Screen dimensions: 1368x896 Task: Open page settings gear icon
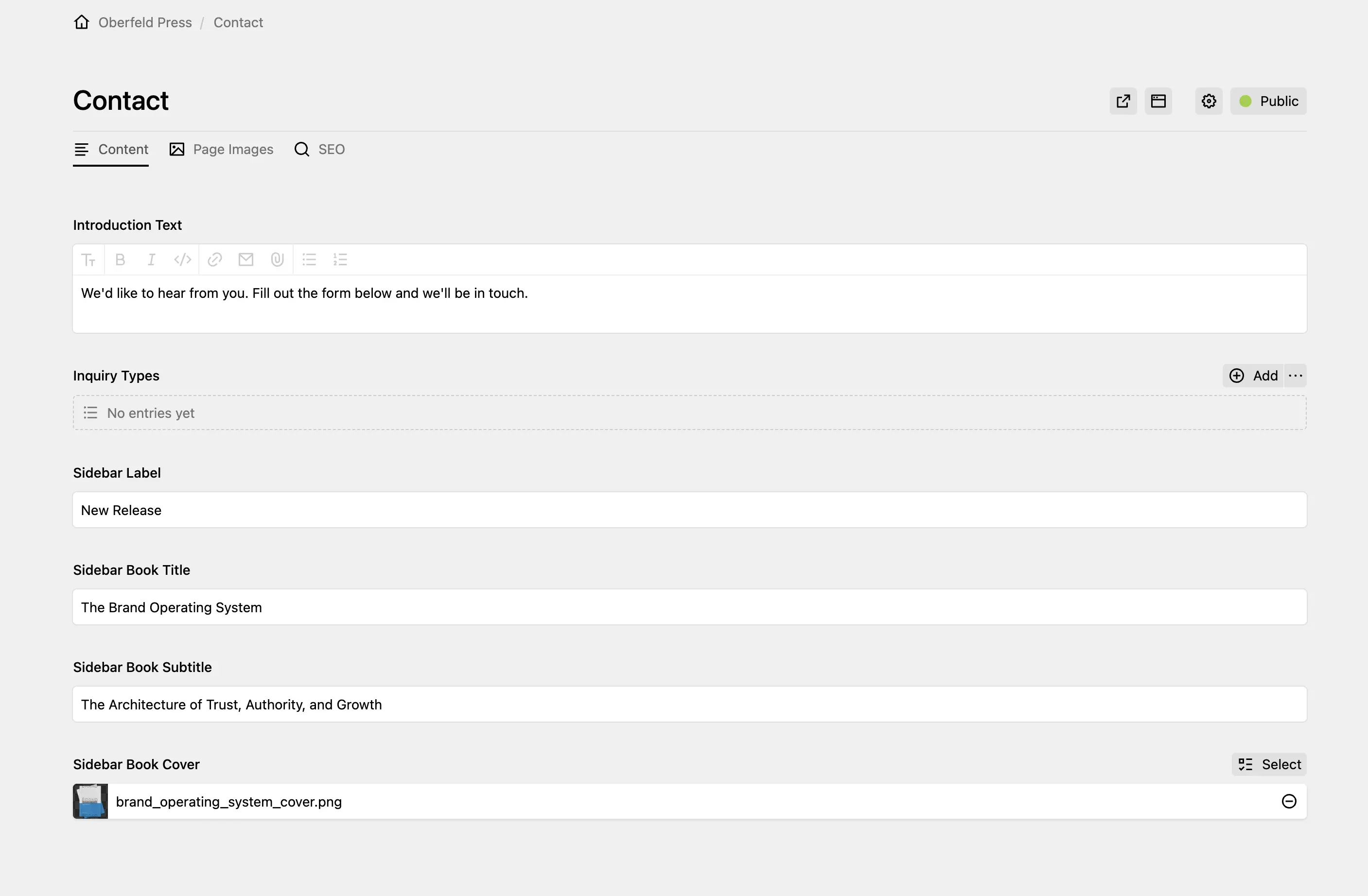click(1208, 101)
